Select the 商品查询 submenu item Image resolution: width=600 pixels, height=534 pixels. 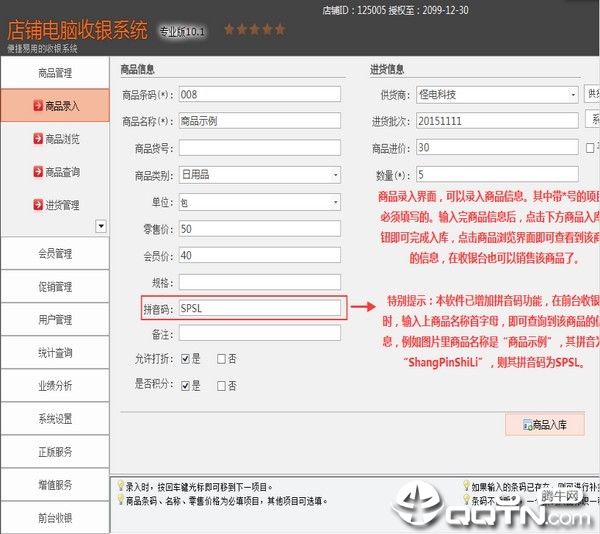55,171
